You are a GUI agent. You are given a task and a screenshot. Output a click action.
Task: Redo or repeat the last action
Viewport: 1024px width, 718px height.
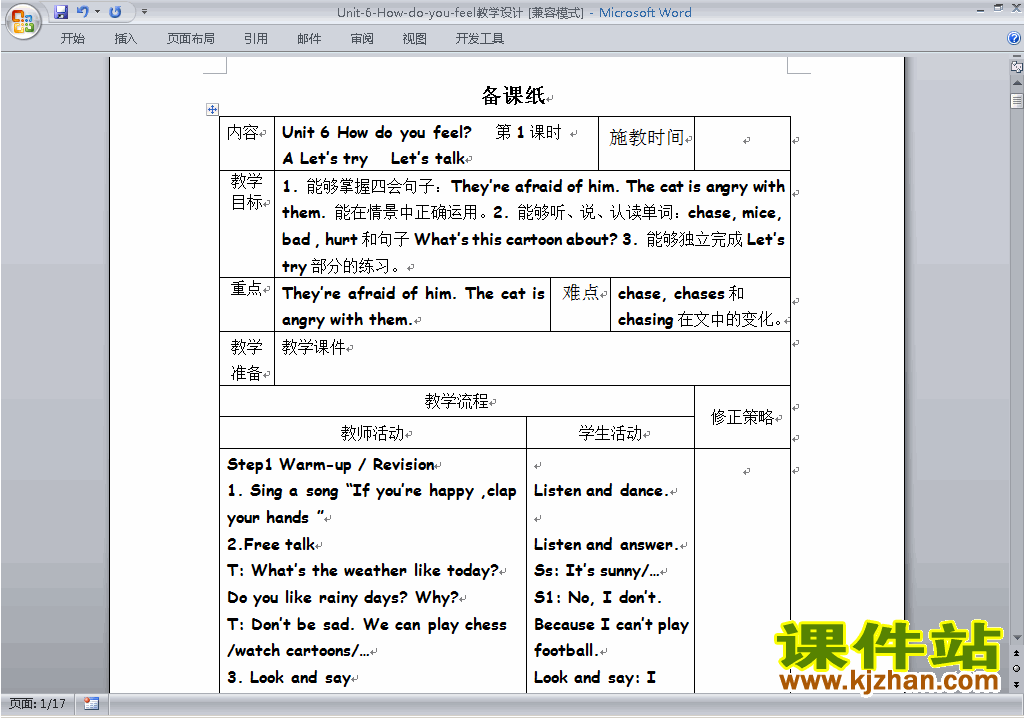click(116, 12)
